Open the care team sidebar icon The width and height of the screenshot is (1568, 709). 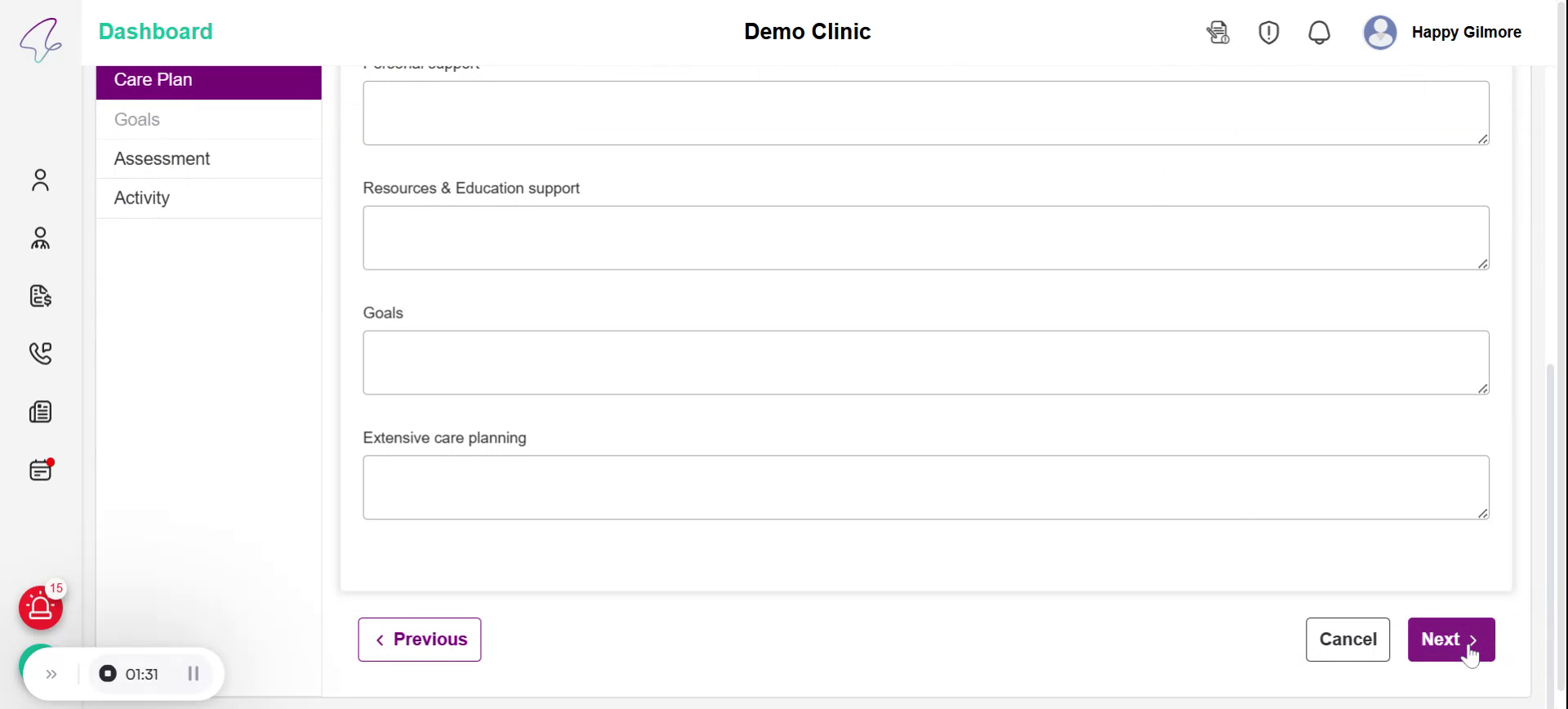40,238
